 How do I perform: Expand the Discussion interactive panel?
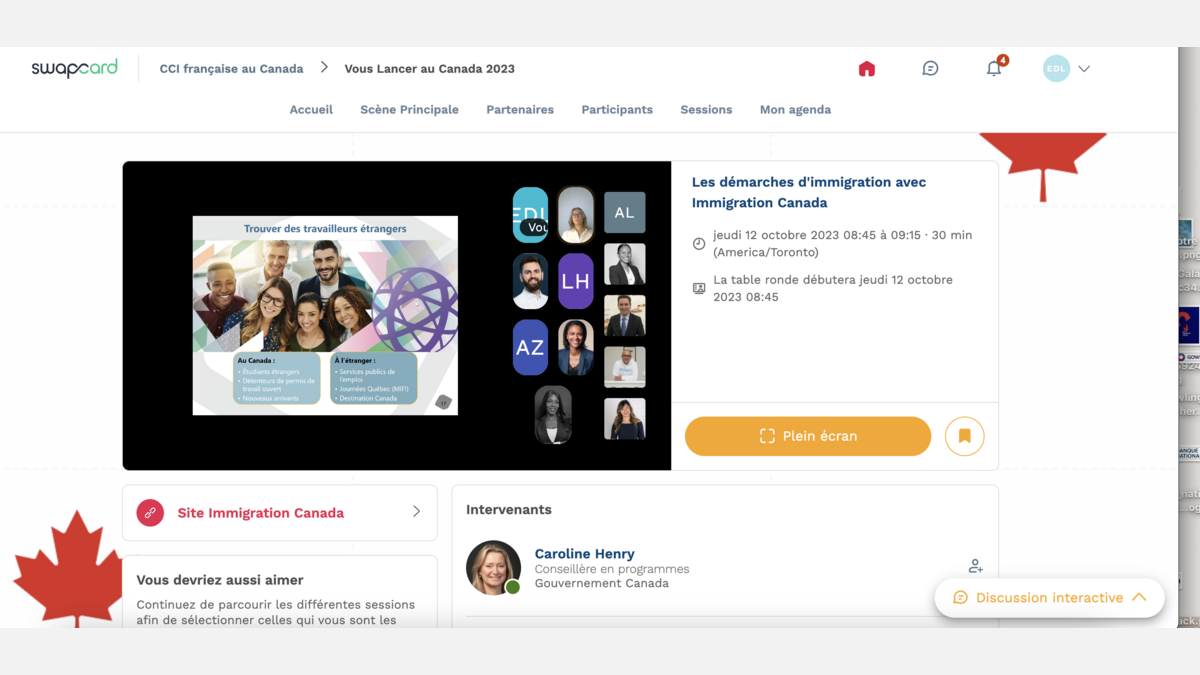pos(1049,598)
